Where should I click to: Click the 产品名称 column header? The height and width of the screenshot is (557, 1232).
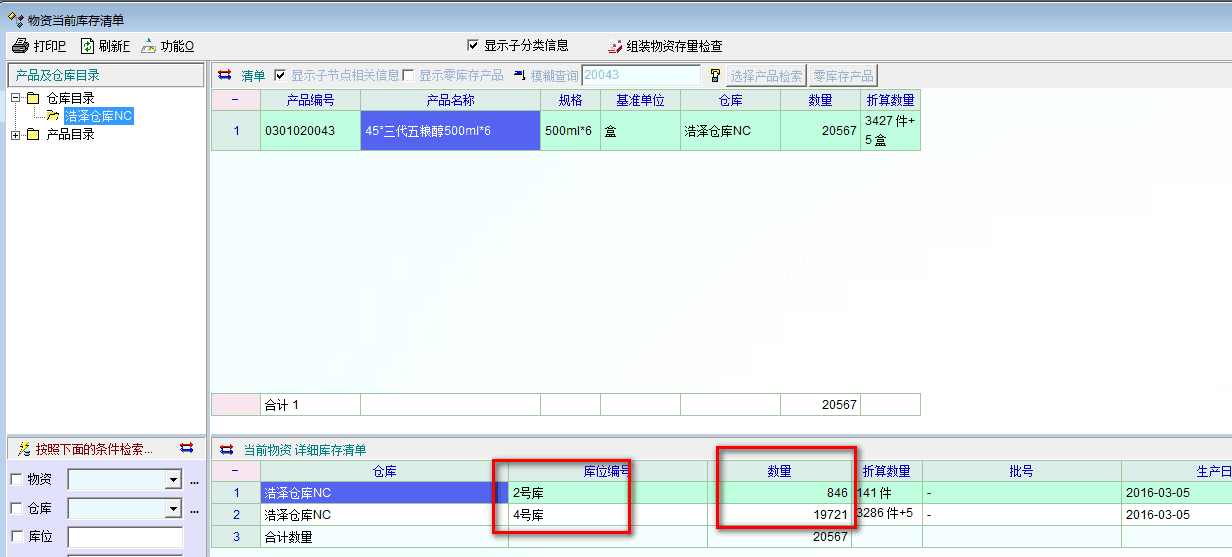click(450, 100)
